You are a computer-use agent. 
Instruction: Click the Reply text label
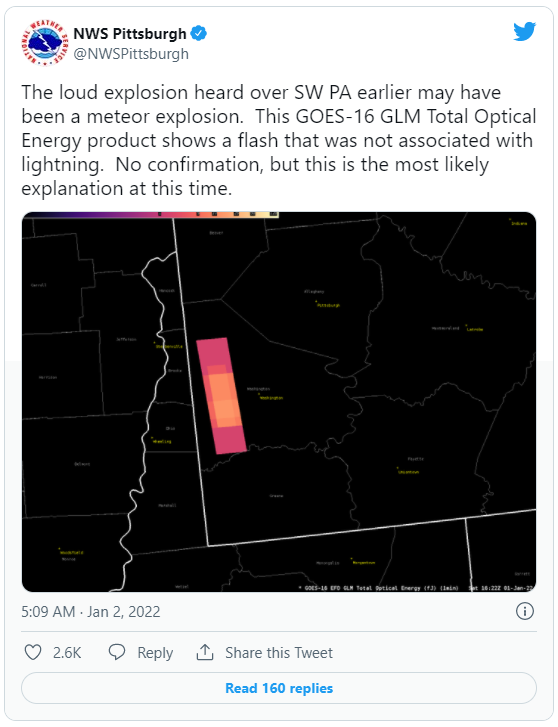tap(155, 653)
